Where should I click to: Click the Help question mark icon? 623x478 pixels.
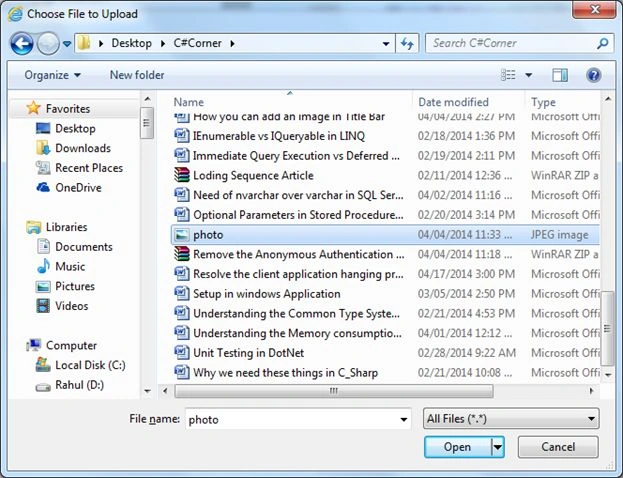(x=594, y=75)
